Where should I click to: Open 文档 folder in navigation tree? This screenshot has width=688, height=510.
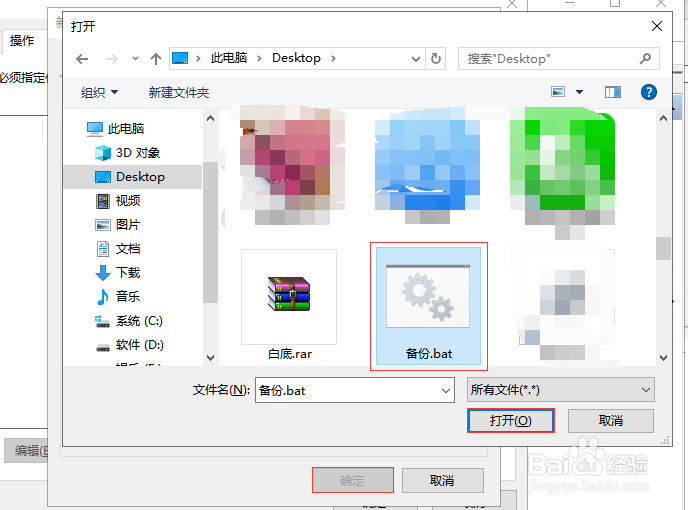(118, 249)
